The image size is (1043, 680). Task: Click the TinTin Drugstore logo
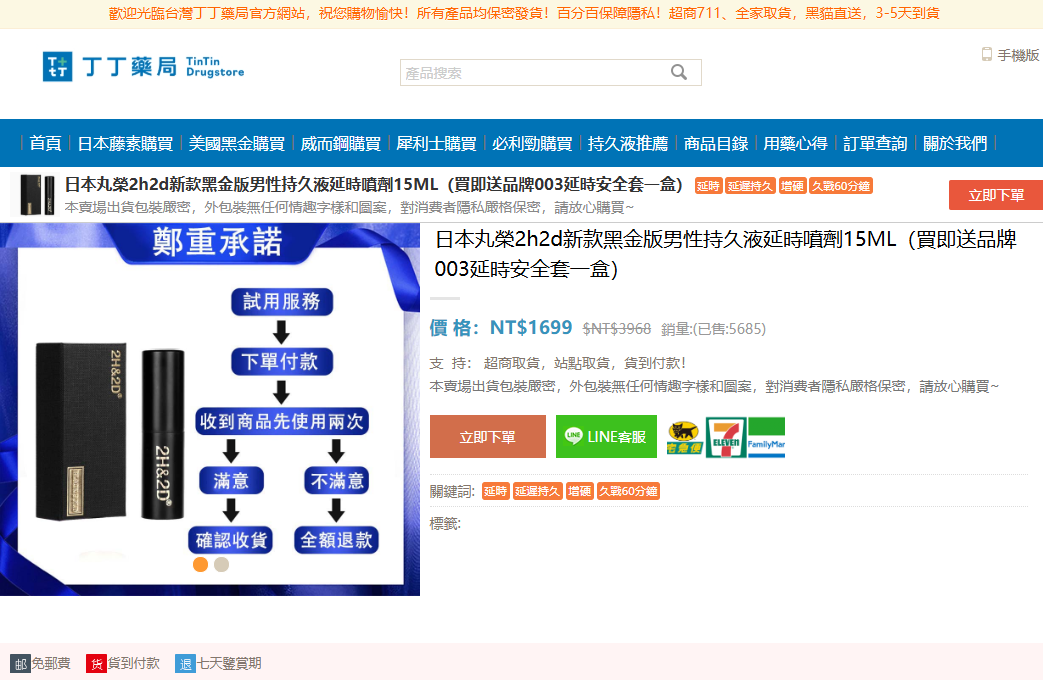pyautogui.click(x=143, y=67)
